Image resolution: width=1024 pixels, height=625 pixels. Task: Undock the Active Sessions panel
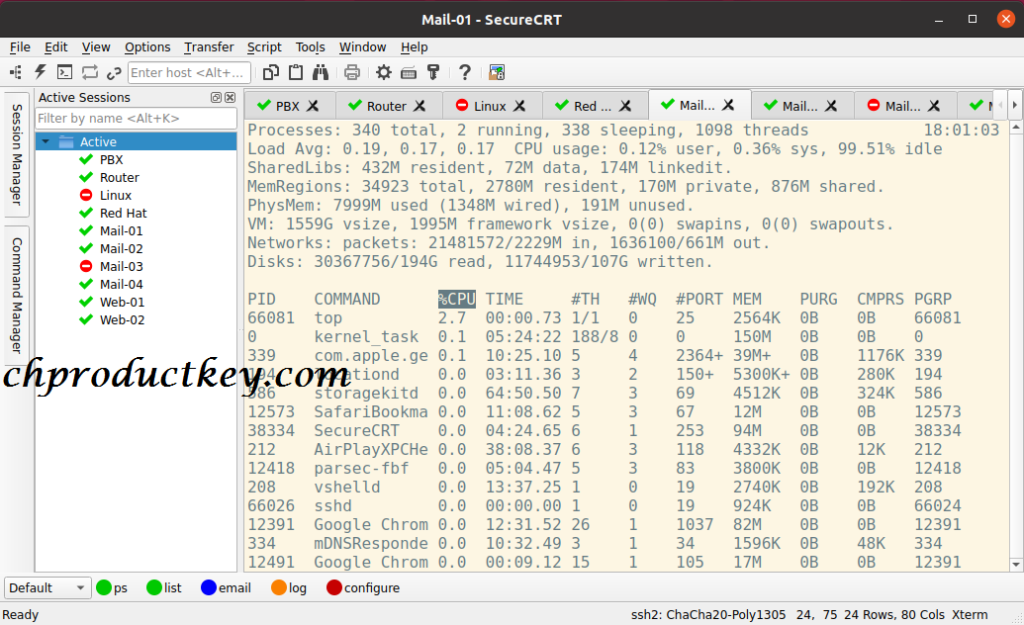[216, 97]
